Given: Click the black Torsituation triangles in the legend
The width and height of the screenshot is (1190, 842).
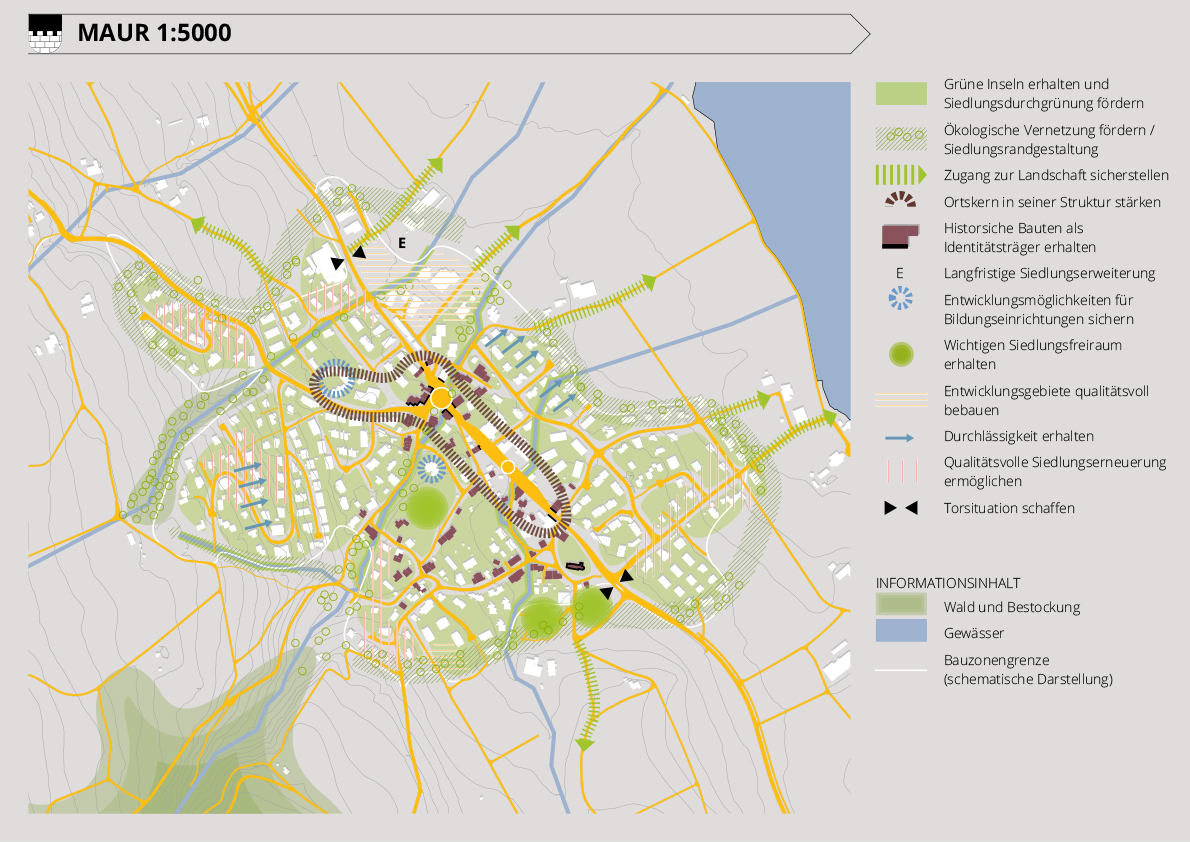Looking at the screenshot, I should coord(900,508).
